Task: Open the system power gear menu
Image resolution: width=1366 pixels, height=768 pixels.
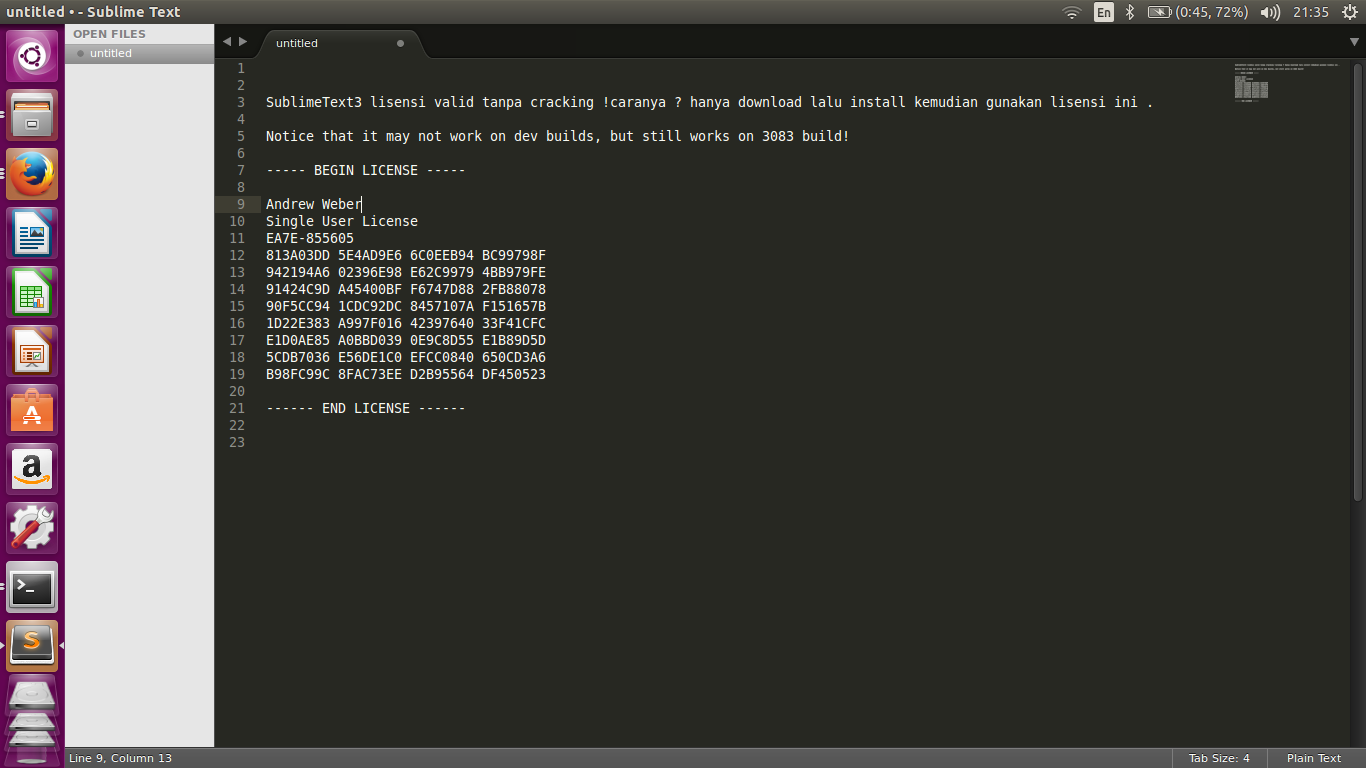Action: [x=1349, y=12]
